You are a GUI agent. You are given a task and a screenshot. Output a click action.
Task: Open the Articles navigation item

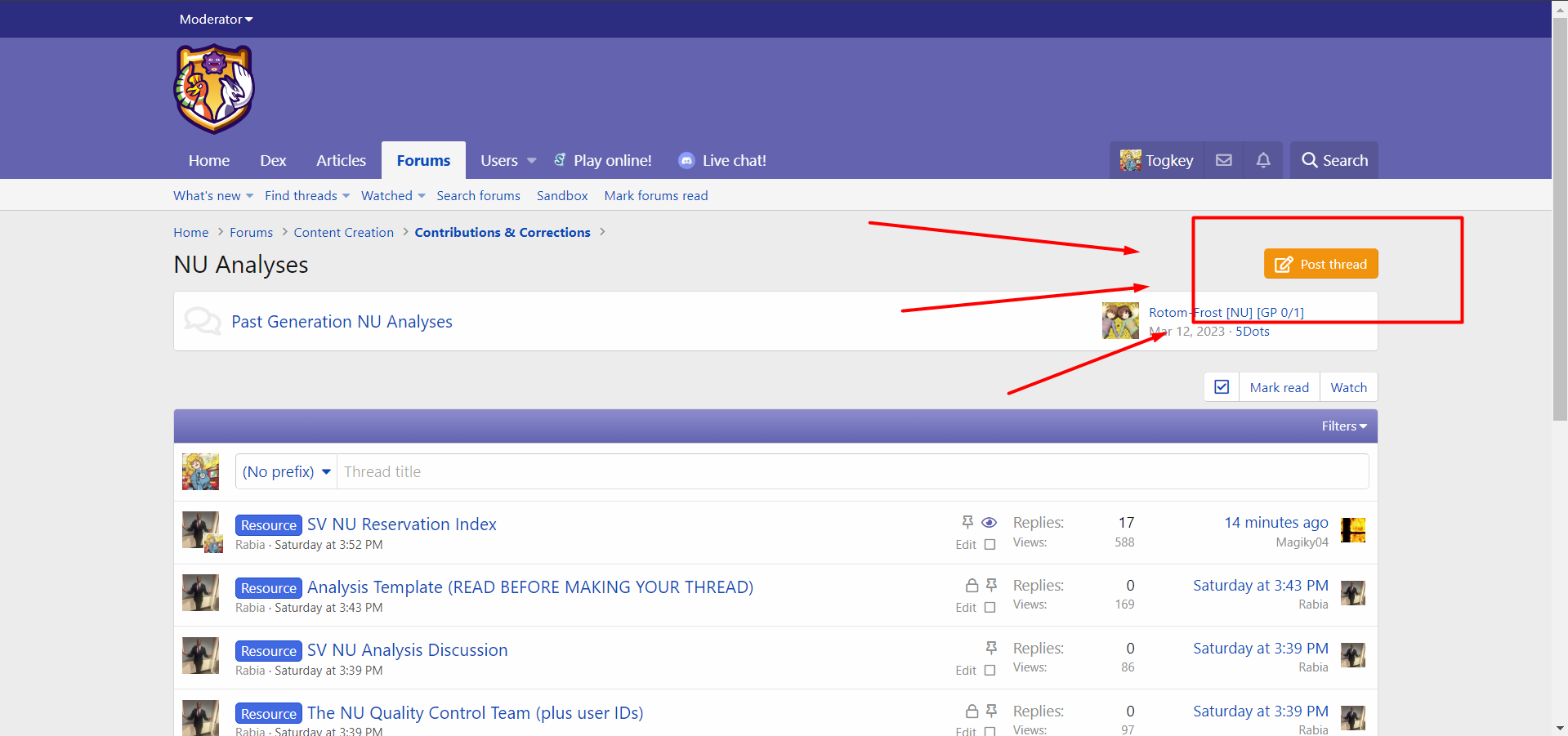pos(341,160)
